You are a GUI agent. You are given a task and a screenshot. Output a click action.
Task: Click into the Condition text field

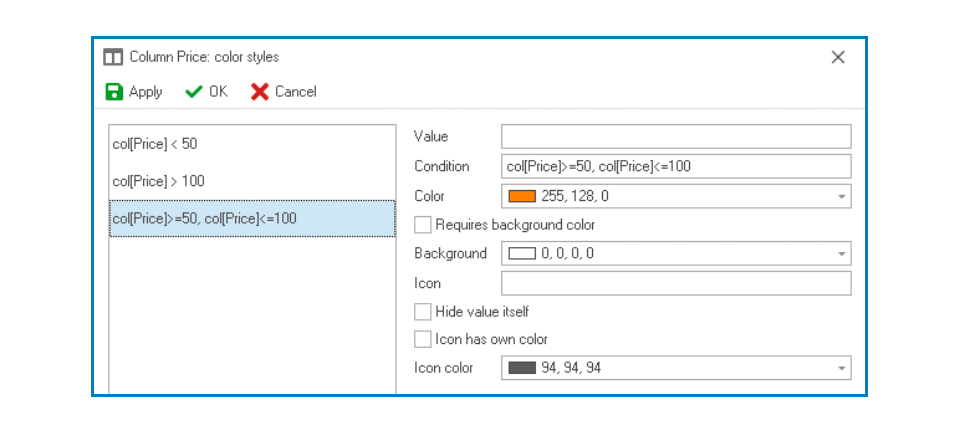pos(676,166)
